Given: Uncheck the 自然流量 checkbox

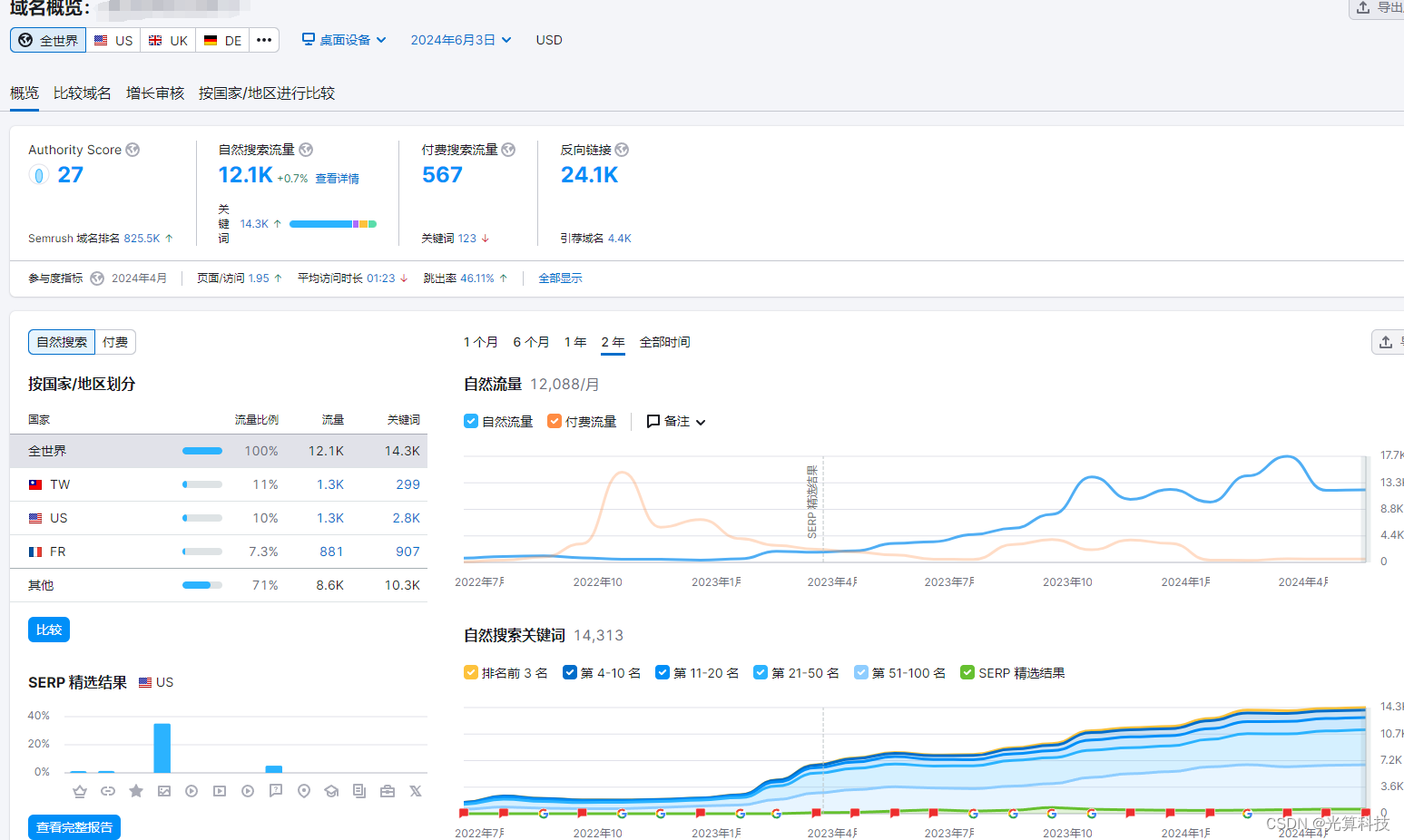Looking at the screenshot, I should (x=471, y=421).
